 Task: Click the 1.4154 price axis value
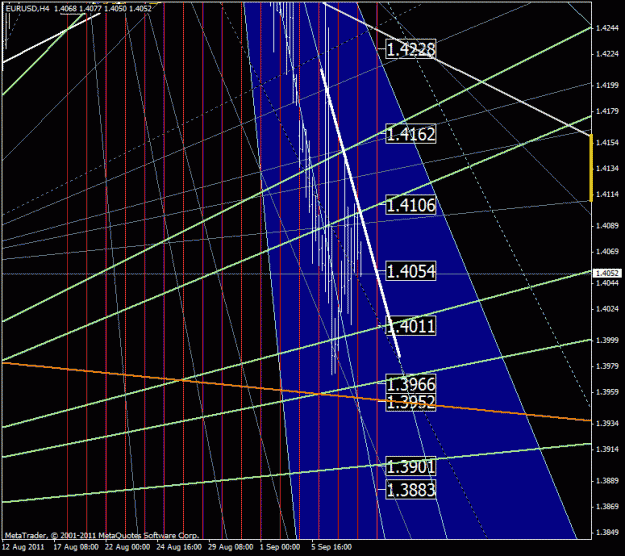tap(607, 142)
